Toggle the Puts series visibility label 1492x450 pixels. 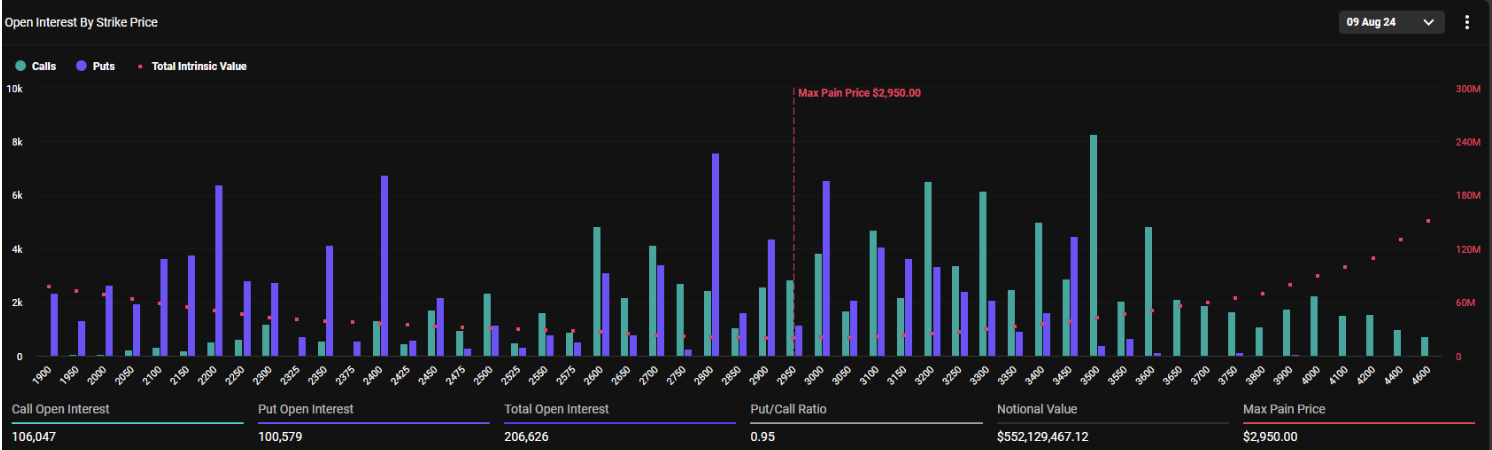(x=103, y=66)
